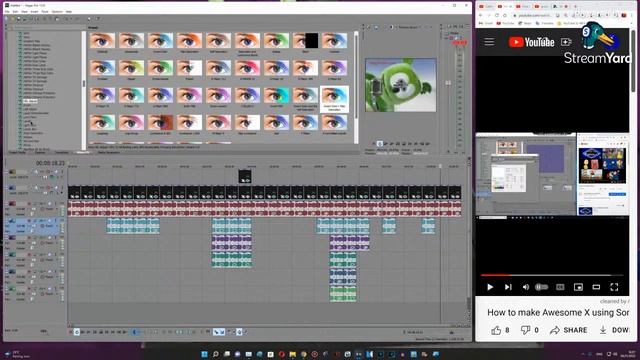Switch to the Project Media tab
Viewport: 640px width, 360px height.
[x=17, y=153]
